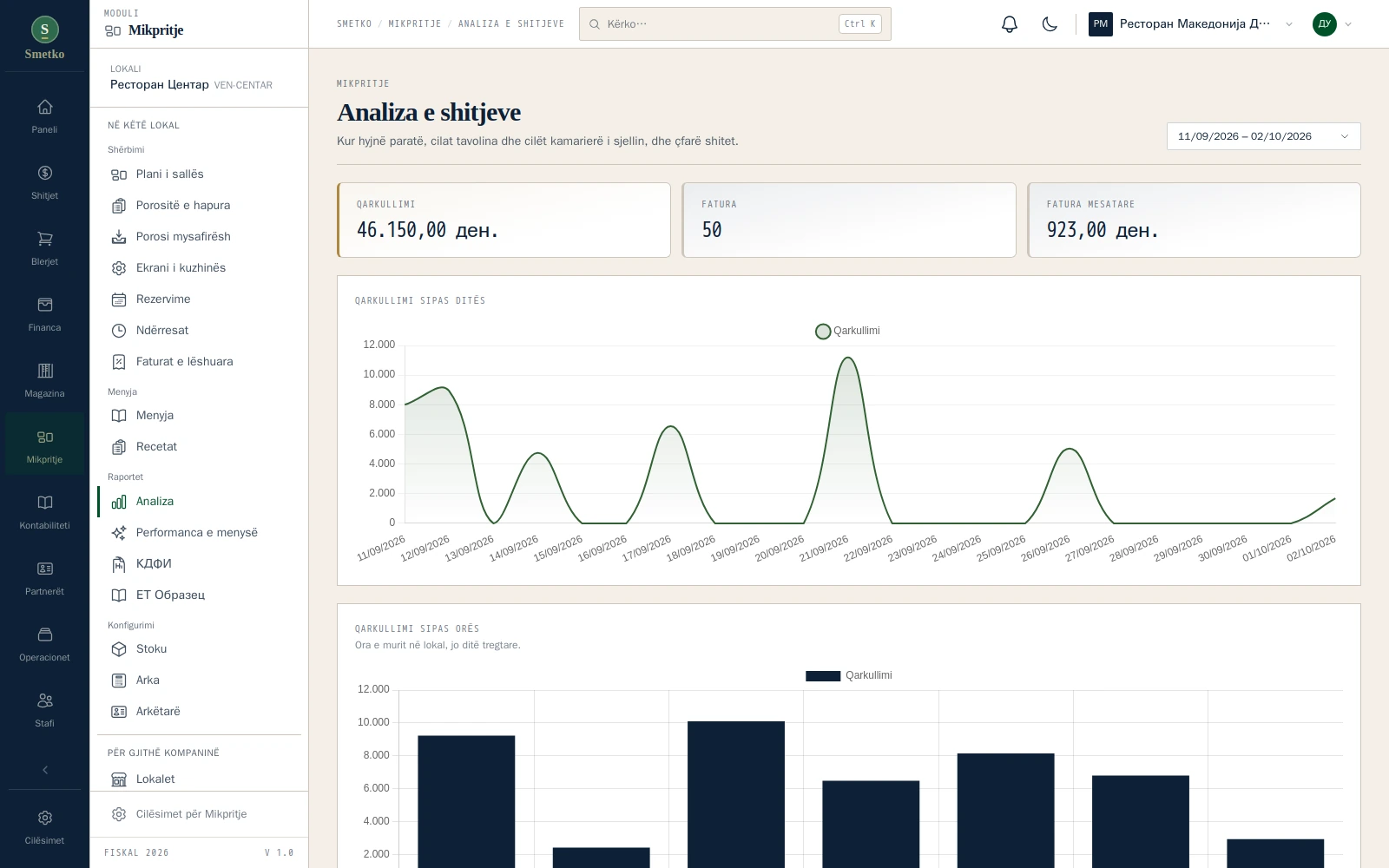Image resolution: width=1389 pixels, height=868 pixels.
Task: Expand the Ресторан Македонија company selector
Action: 1191,24
